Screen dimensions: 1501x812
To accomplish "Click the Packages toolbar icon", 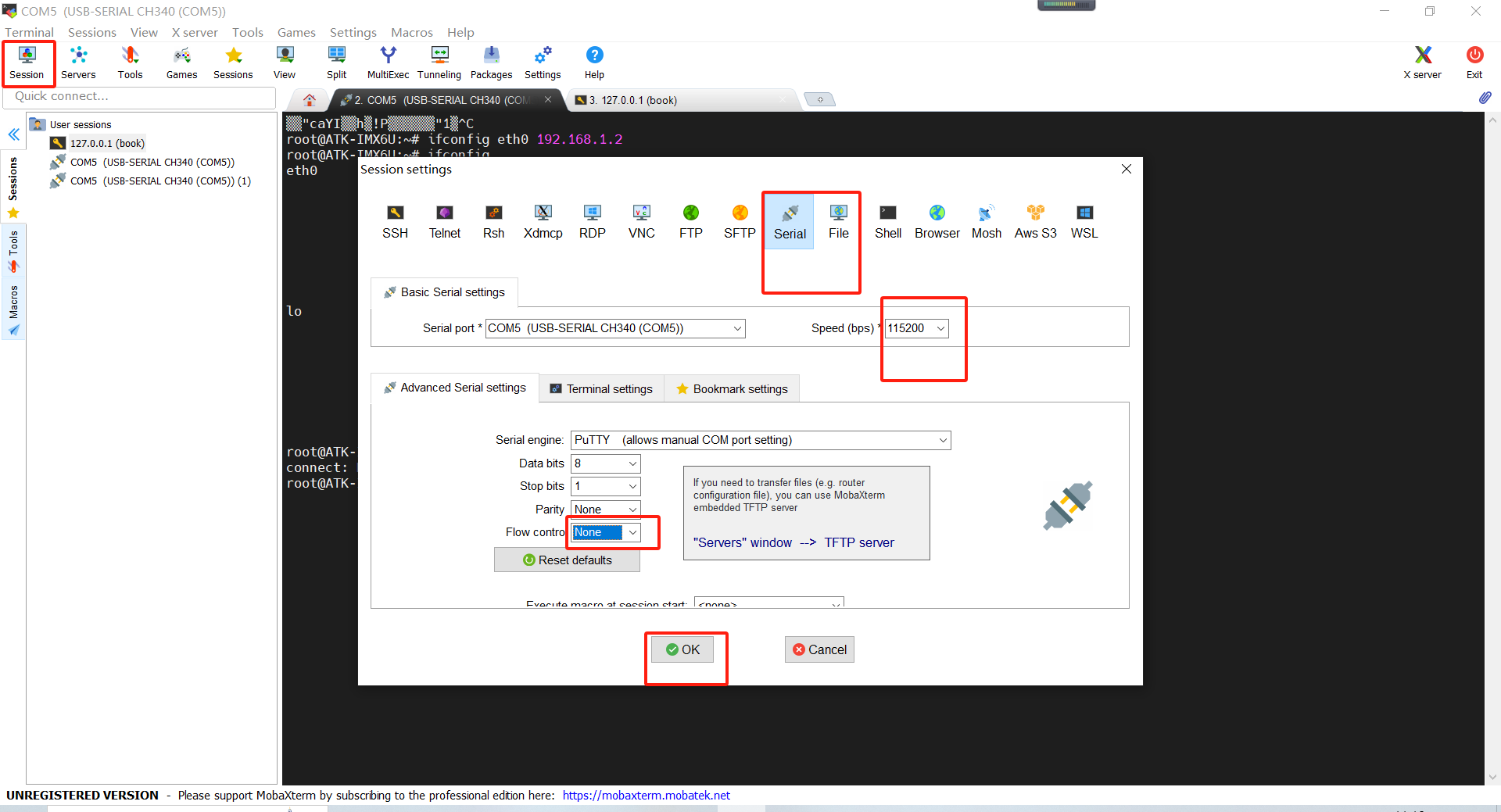I will click(491, 63).
